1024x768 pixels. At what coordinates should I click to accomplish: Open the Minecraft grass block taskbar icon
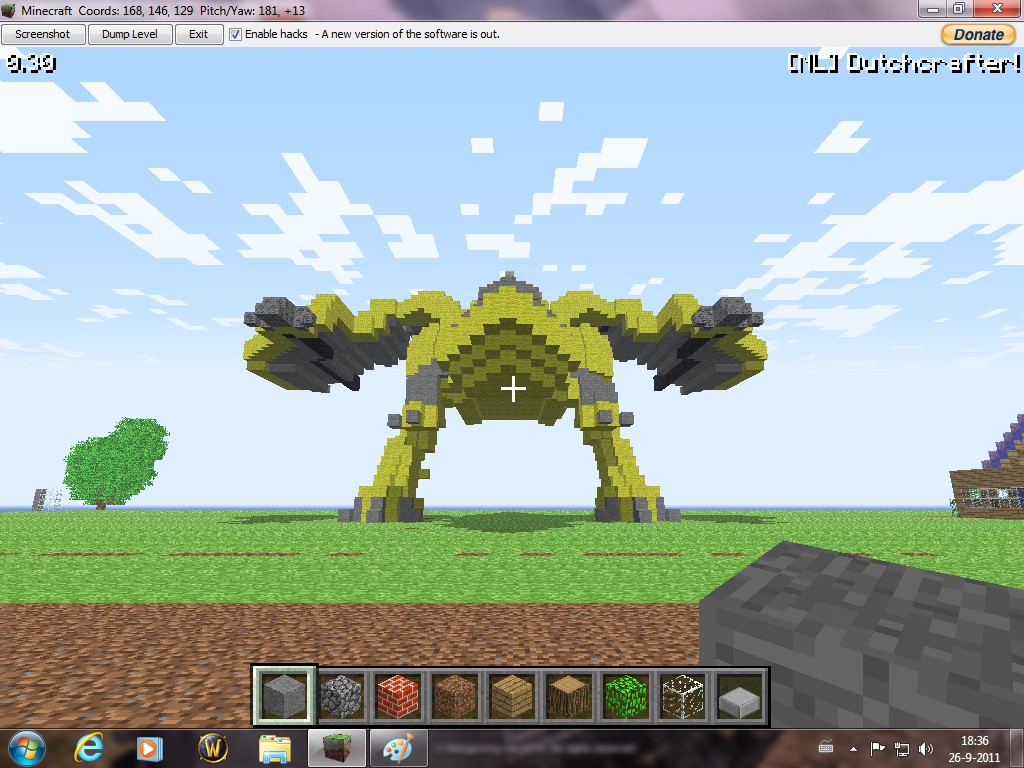(336, 746)
